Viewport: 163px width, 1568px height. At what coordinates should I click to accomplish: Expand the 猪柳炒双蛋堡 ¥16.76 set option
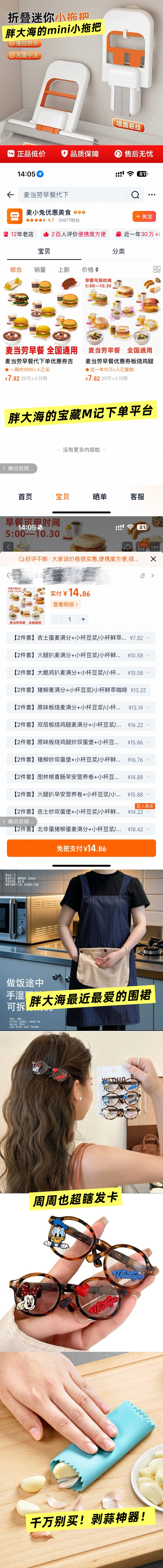point(149,760)
